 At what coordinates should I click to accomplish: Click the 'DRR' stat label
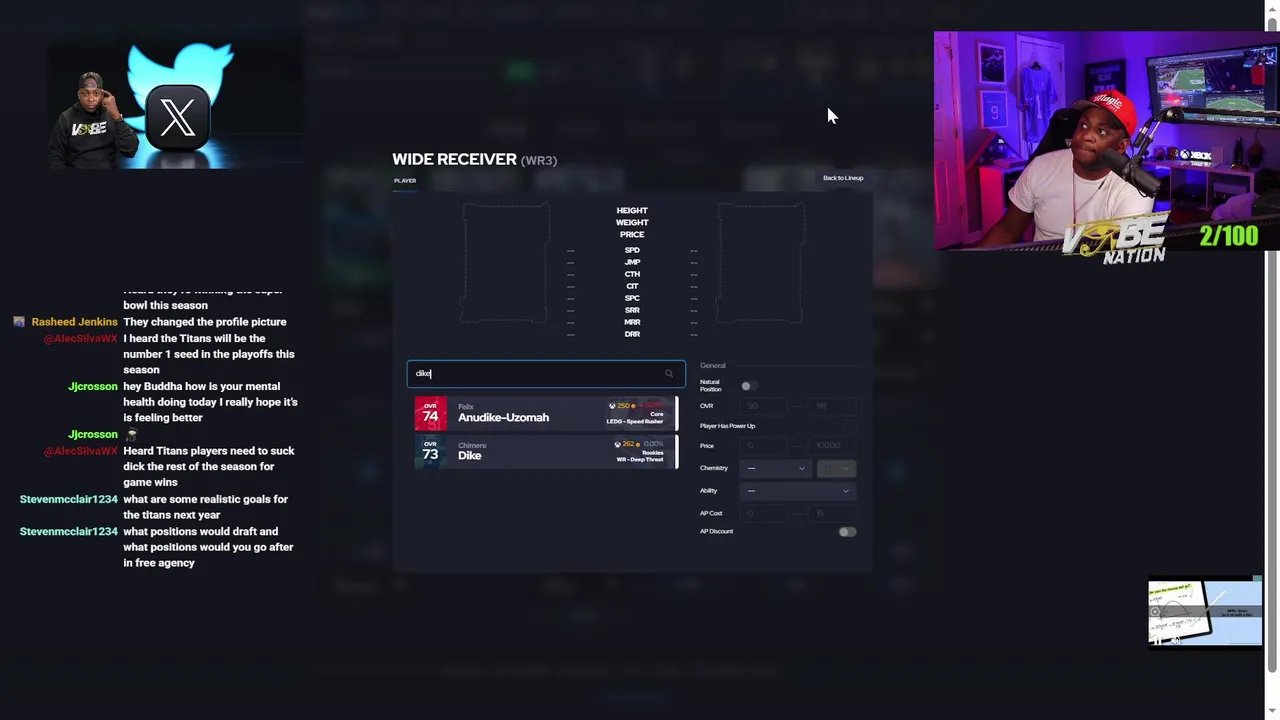[x=632, y=334]
